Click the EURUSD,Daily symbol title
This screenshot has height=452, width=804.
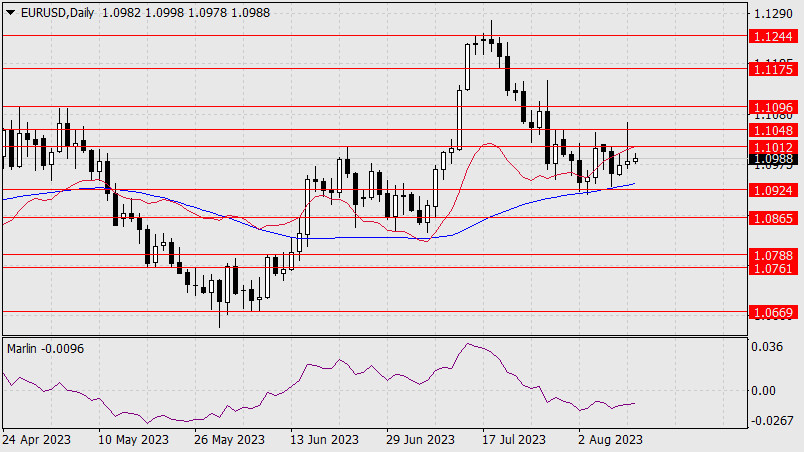coord(57,13)
